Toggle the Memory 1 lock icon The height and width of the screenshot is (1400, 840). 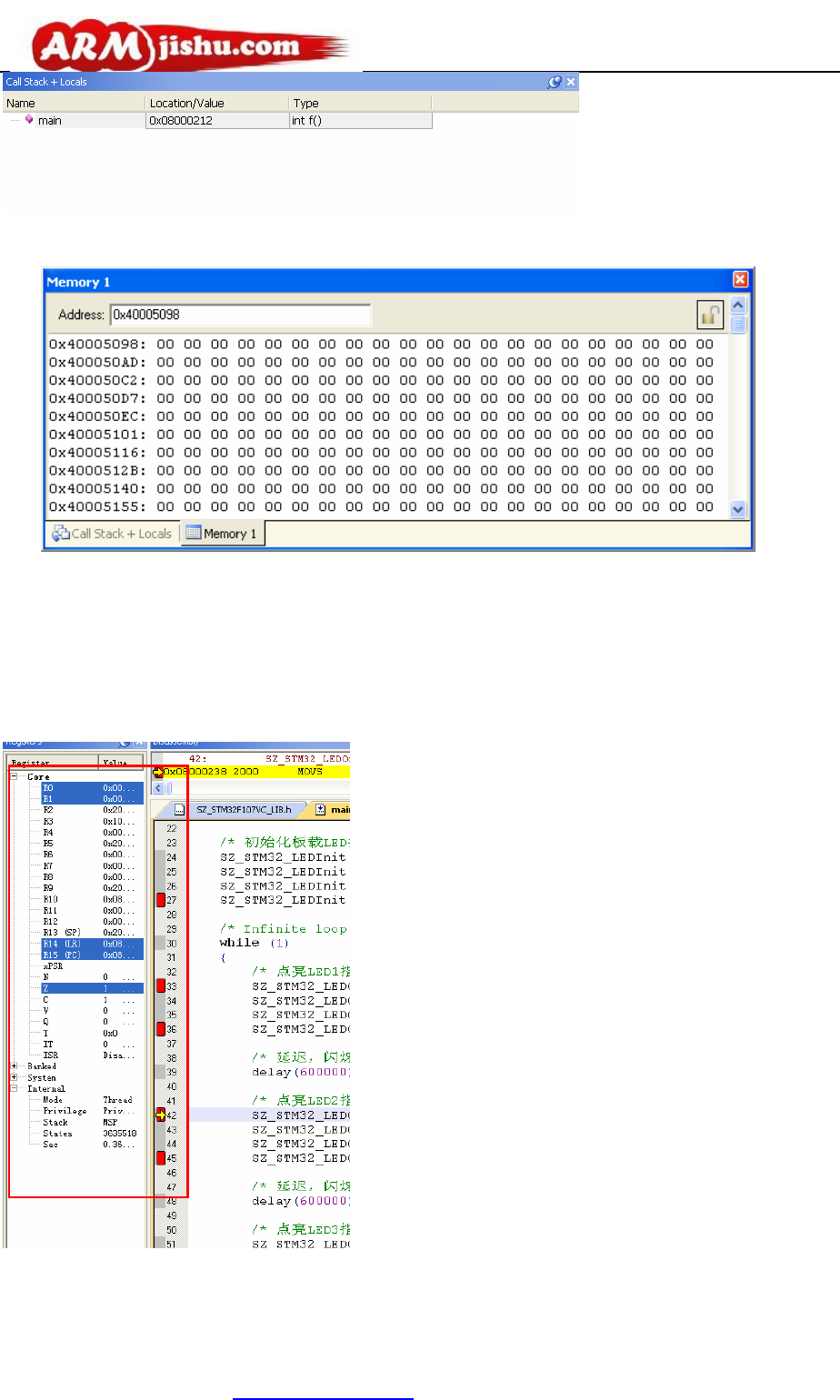[710, 315]
